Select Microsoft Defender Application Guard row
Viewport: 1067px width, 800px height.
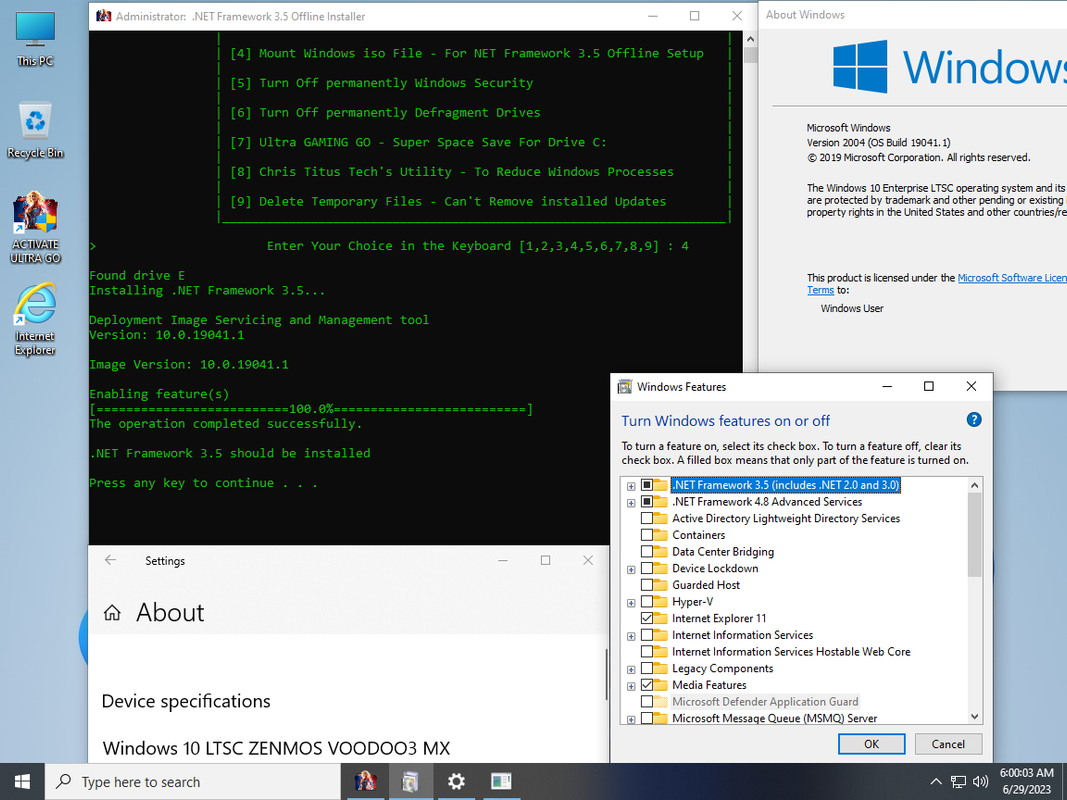(x=765, y=701)
